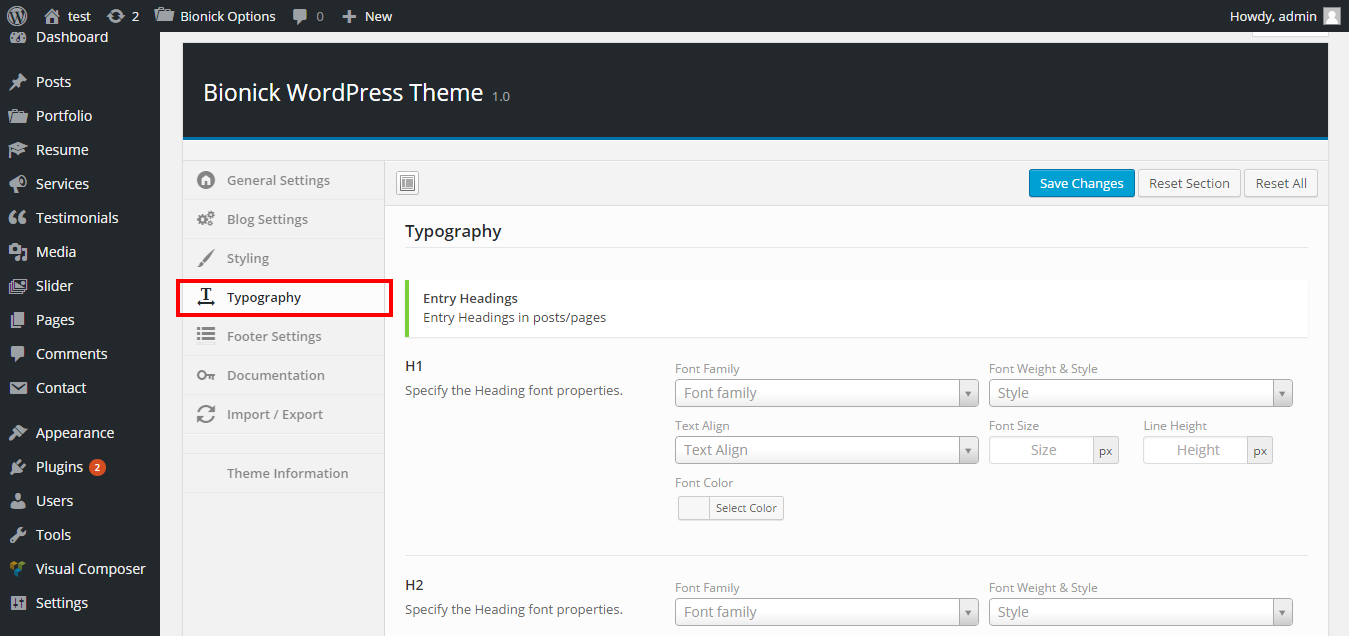Click the Entry Headings section title
Screen dimensions: 1349x636
(x=470, y=298)
